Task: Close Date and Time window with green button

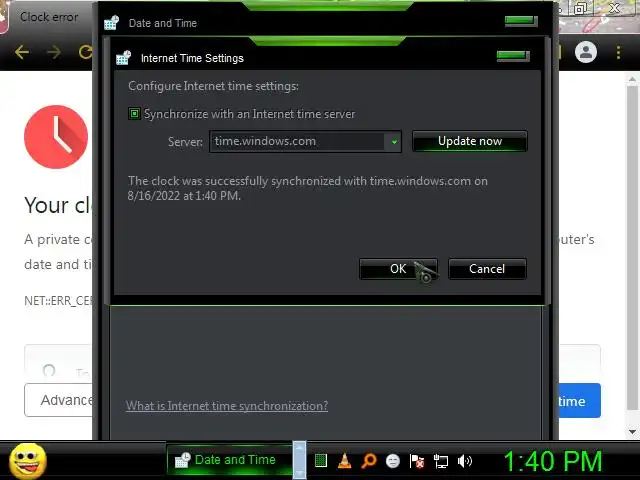Action: 521,21
